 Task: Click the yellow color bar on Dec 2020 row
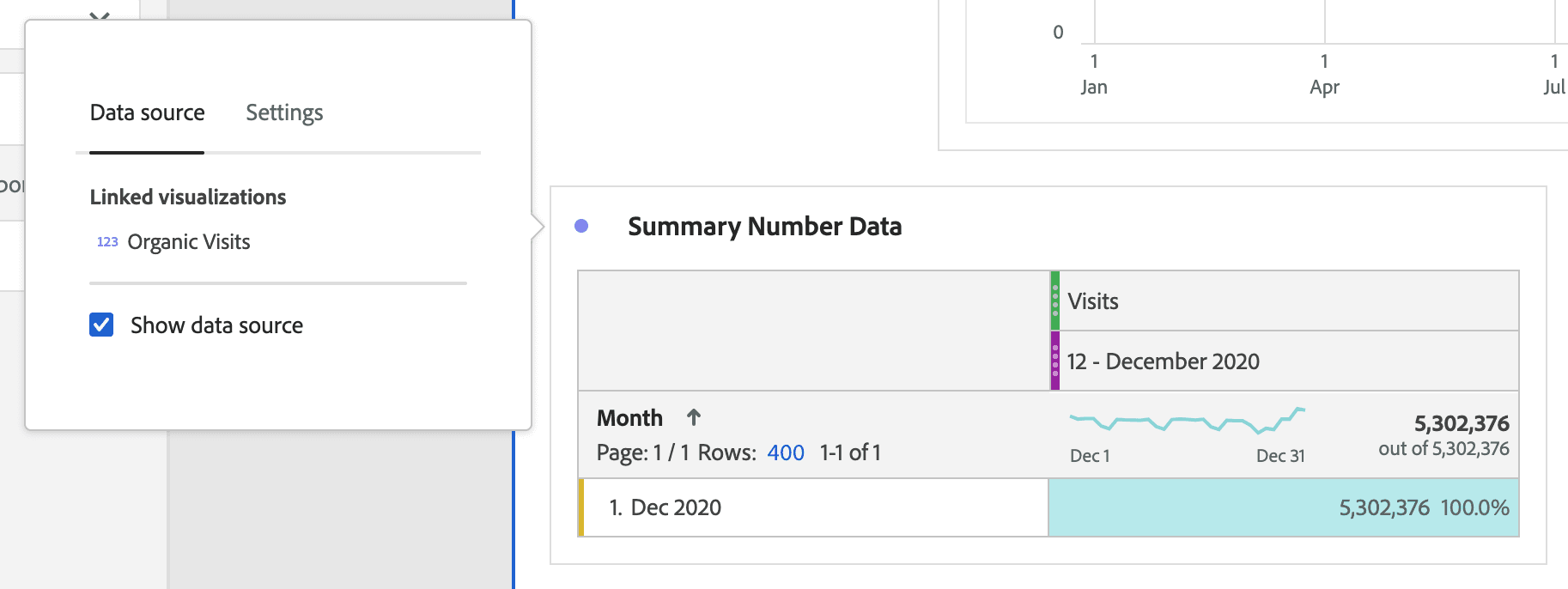581,507
